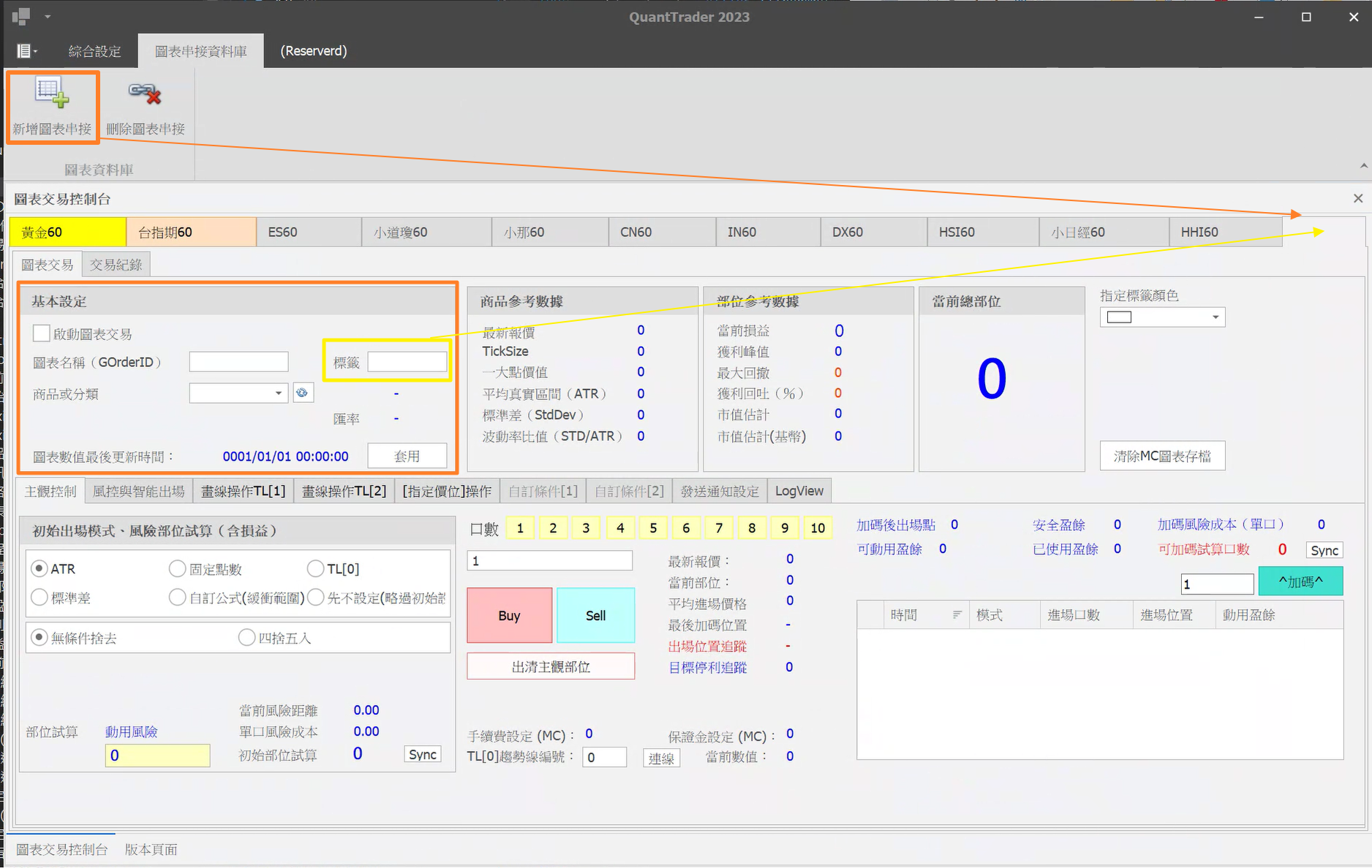Select lot quantity 1 button
The image size is (1372, 868).
(520, 528)
